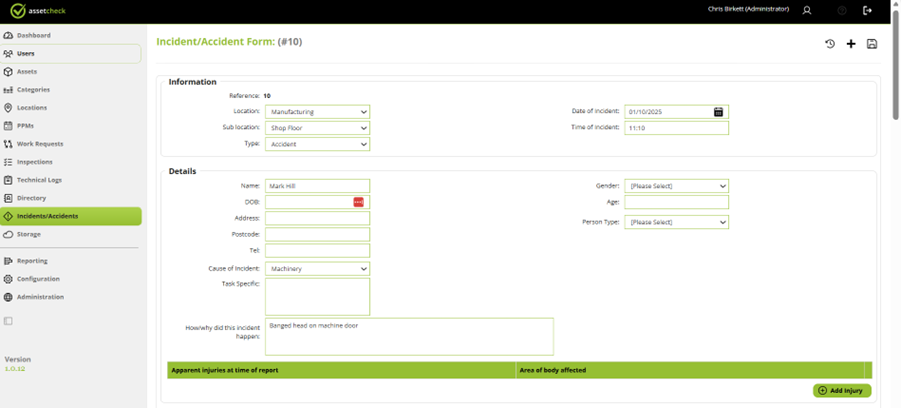The width and height of the screenshot is (901, 408).
Task: Log out using the exit icon
Action: coord(867,10)
